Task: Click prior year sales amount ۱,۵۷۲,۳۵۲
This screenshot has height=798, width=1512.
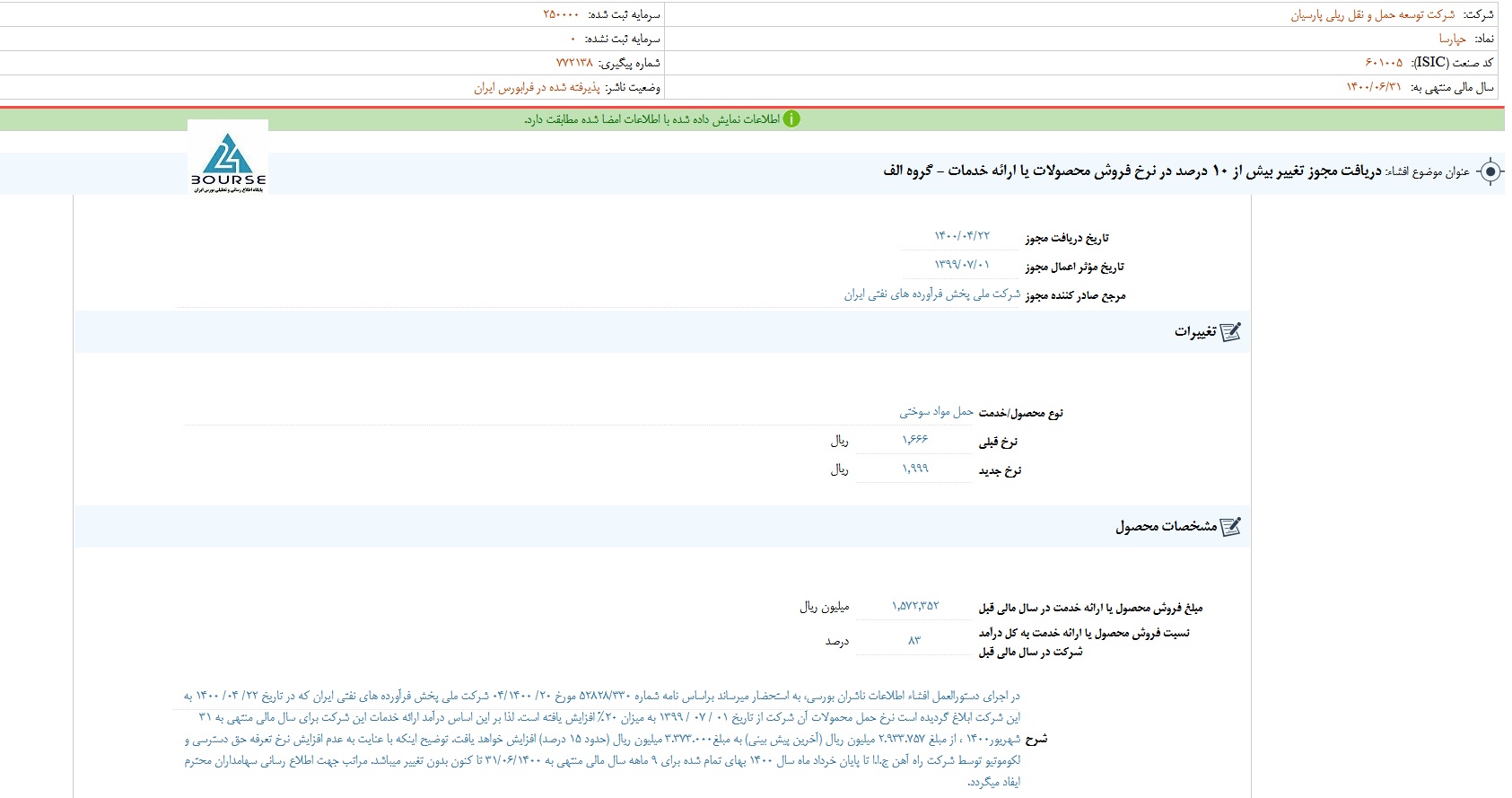Action: 915,606
